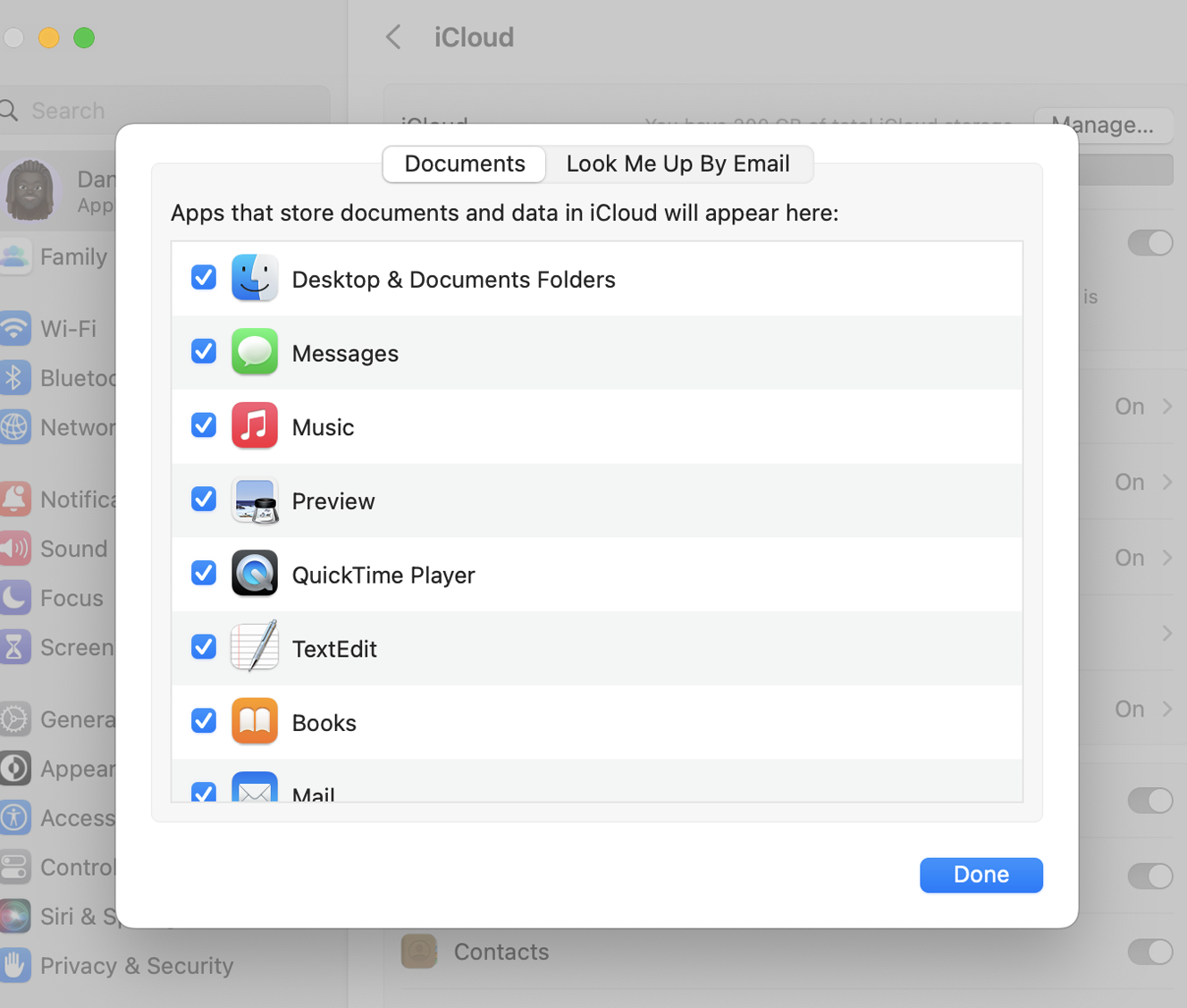Click the Finder icon for Desktop & Documents Folders
This screenshot has width=1187, height=1008.
(255, 278)
